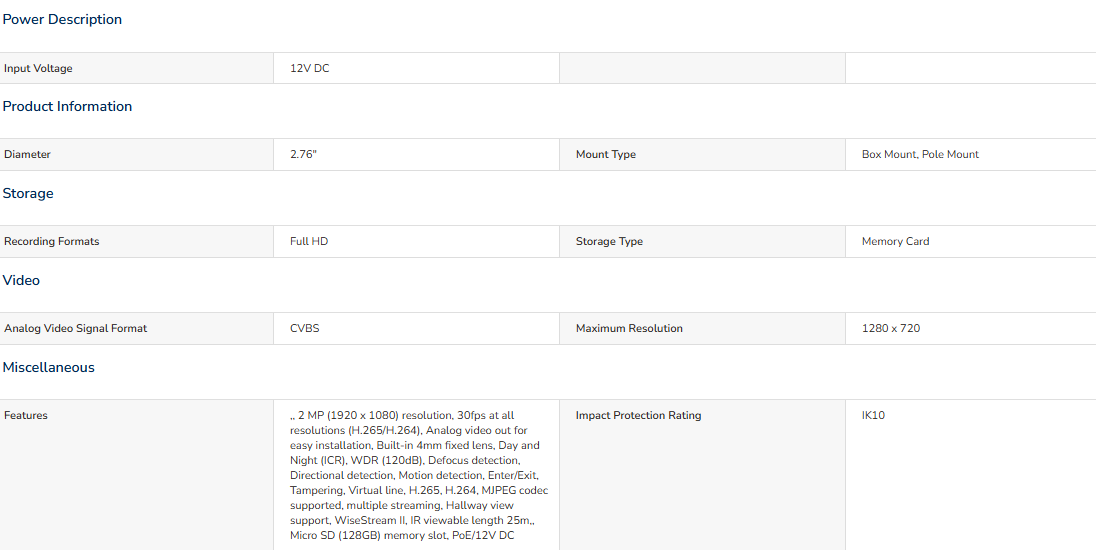Click the 12V DC value

[310, 68]
